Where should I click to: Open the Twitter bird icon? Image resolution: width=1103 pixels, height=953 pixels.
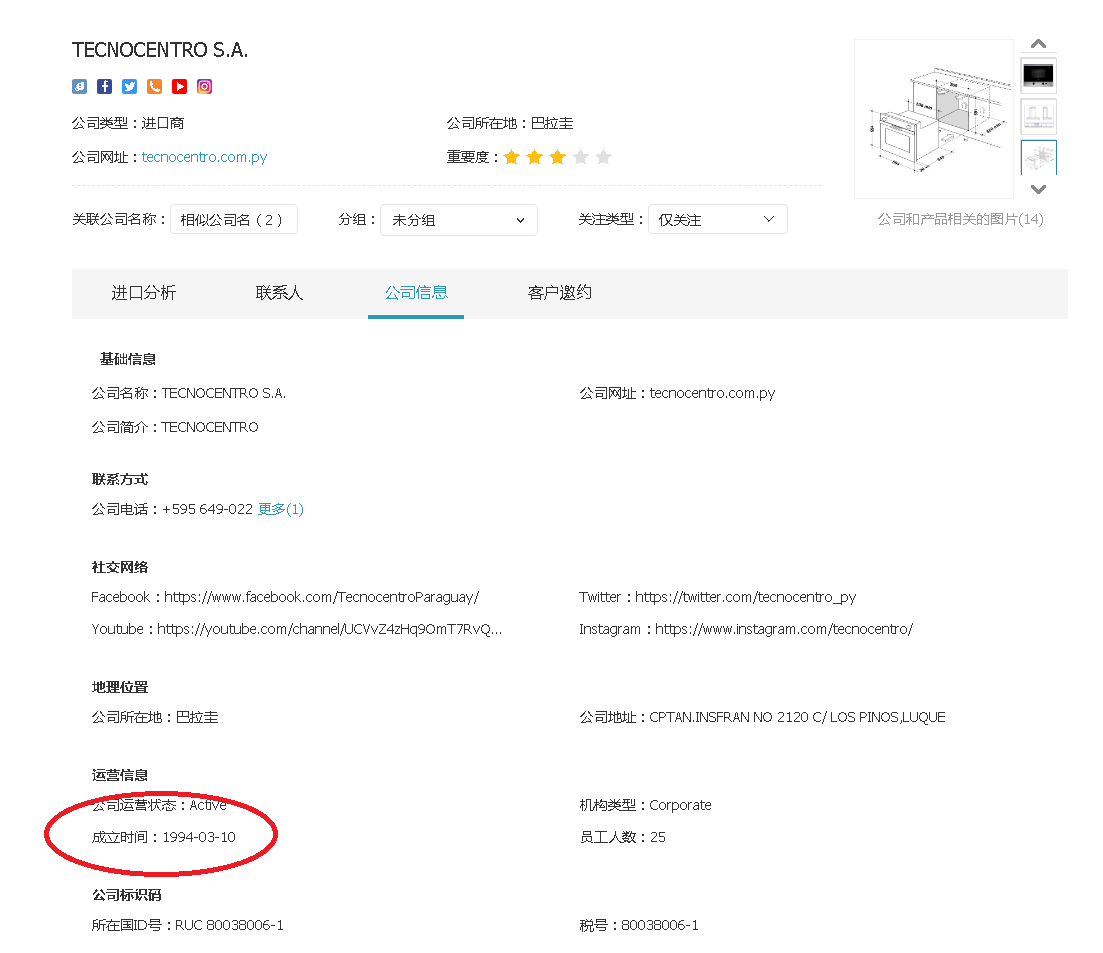[x=129, y=87]
